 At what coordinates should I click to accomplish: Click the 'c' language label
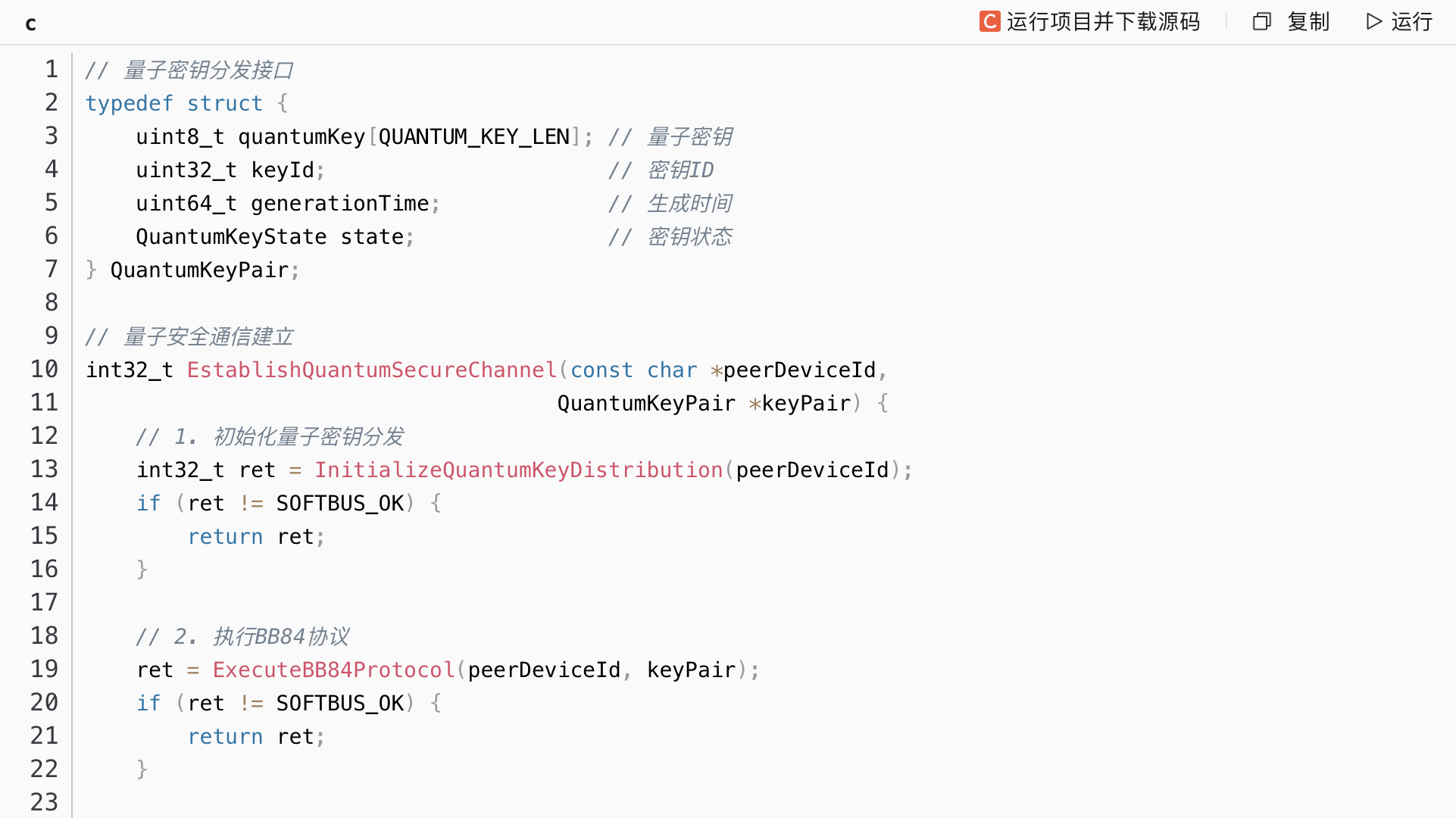(30, 23)
